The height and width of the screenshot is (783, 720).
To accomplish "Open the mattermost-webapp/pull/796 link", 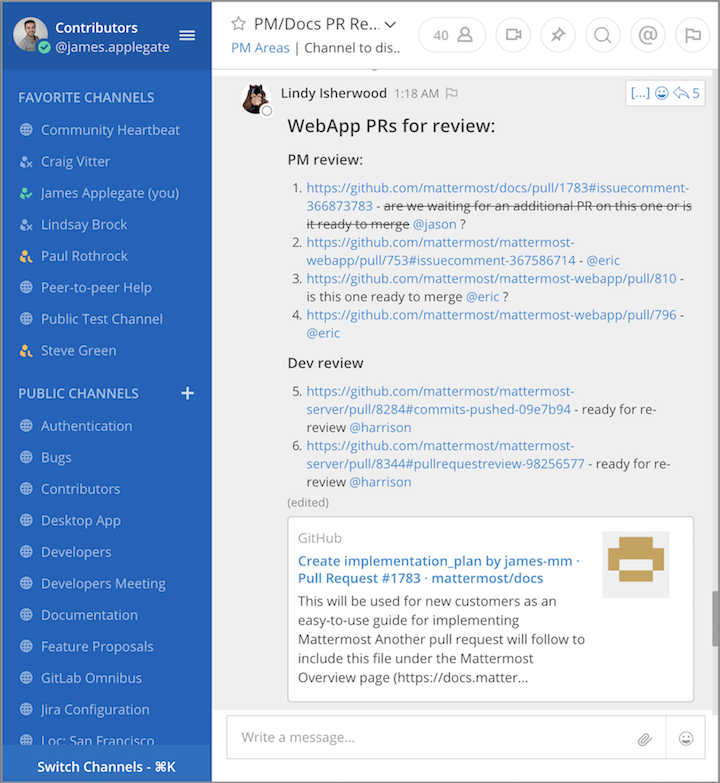I will point(491,315).
